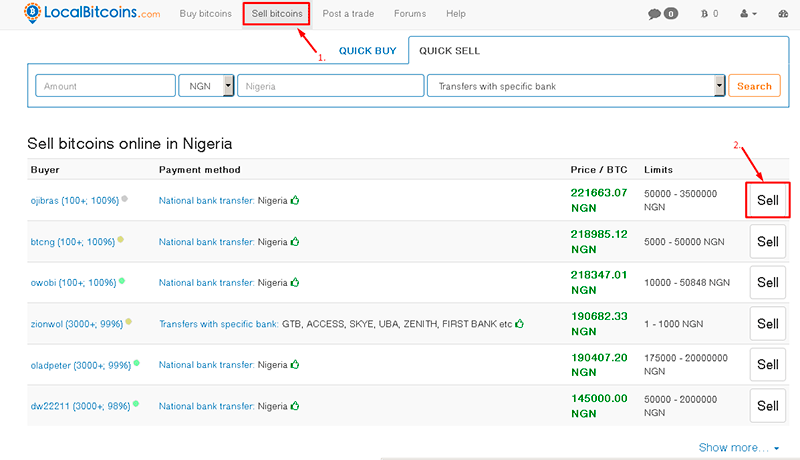Open Transfers with specific bank link

tap(218, 324)
